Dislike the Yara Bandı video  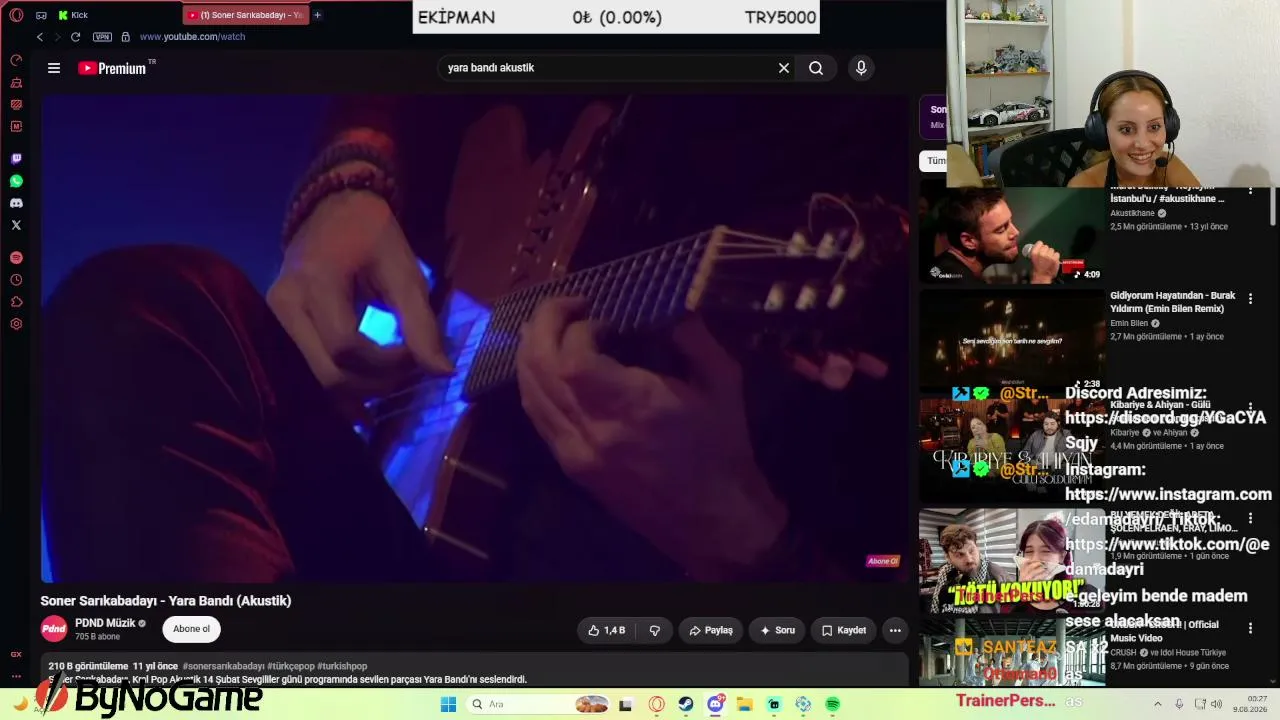655,630
